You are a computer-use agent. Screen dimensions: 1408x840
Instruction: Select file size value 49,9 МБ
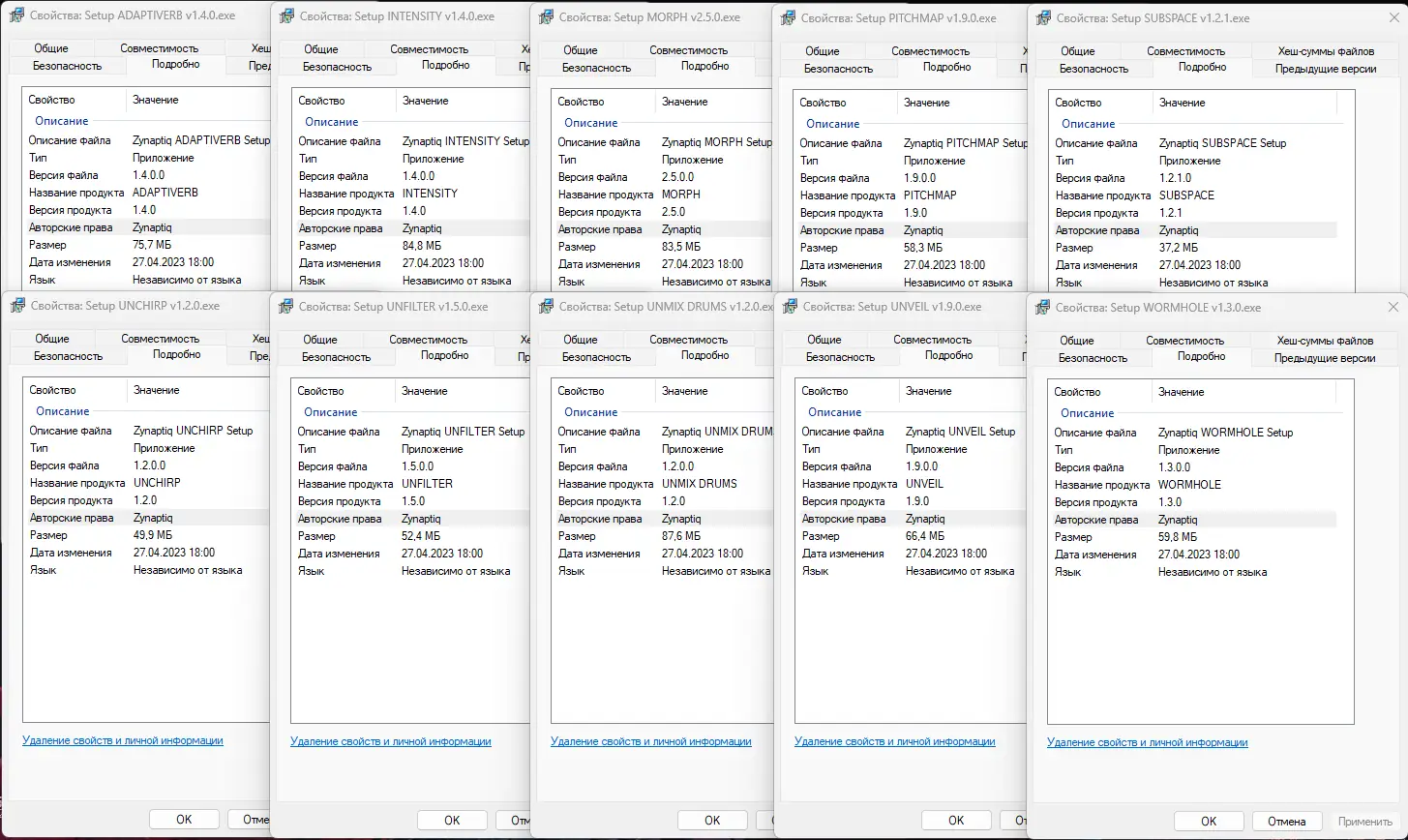pyautogui.click(x=153, y=535)
